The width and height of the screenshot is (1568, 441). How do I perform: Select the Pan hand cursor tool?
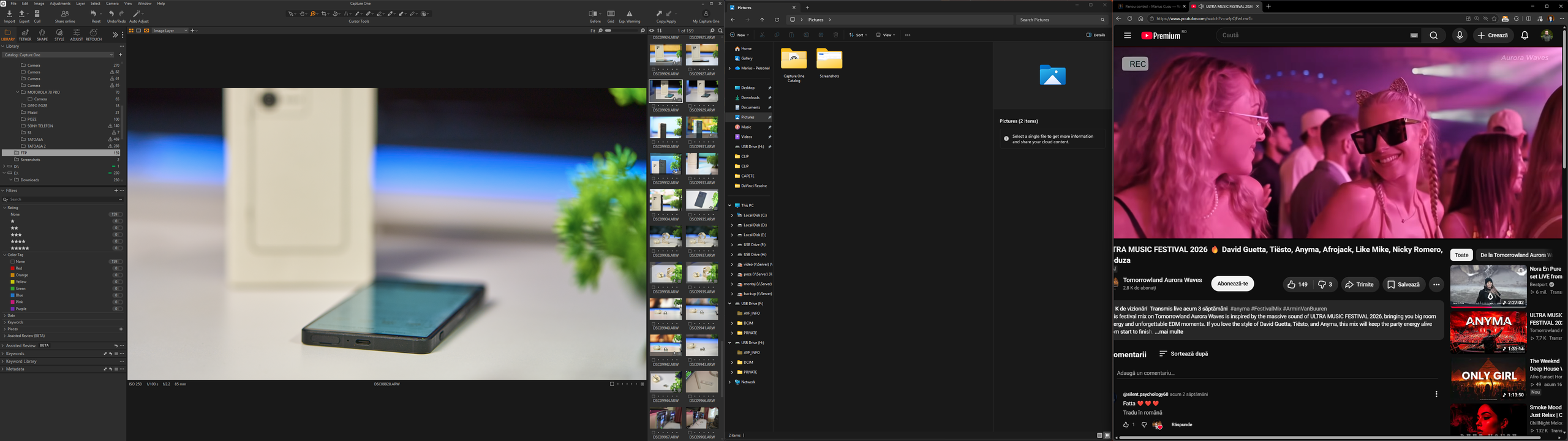click(x=303, y=13)
